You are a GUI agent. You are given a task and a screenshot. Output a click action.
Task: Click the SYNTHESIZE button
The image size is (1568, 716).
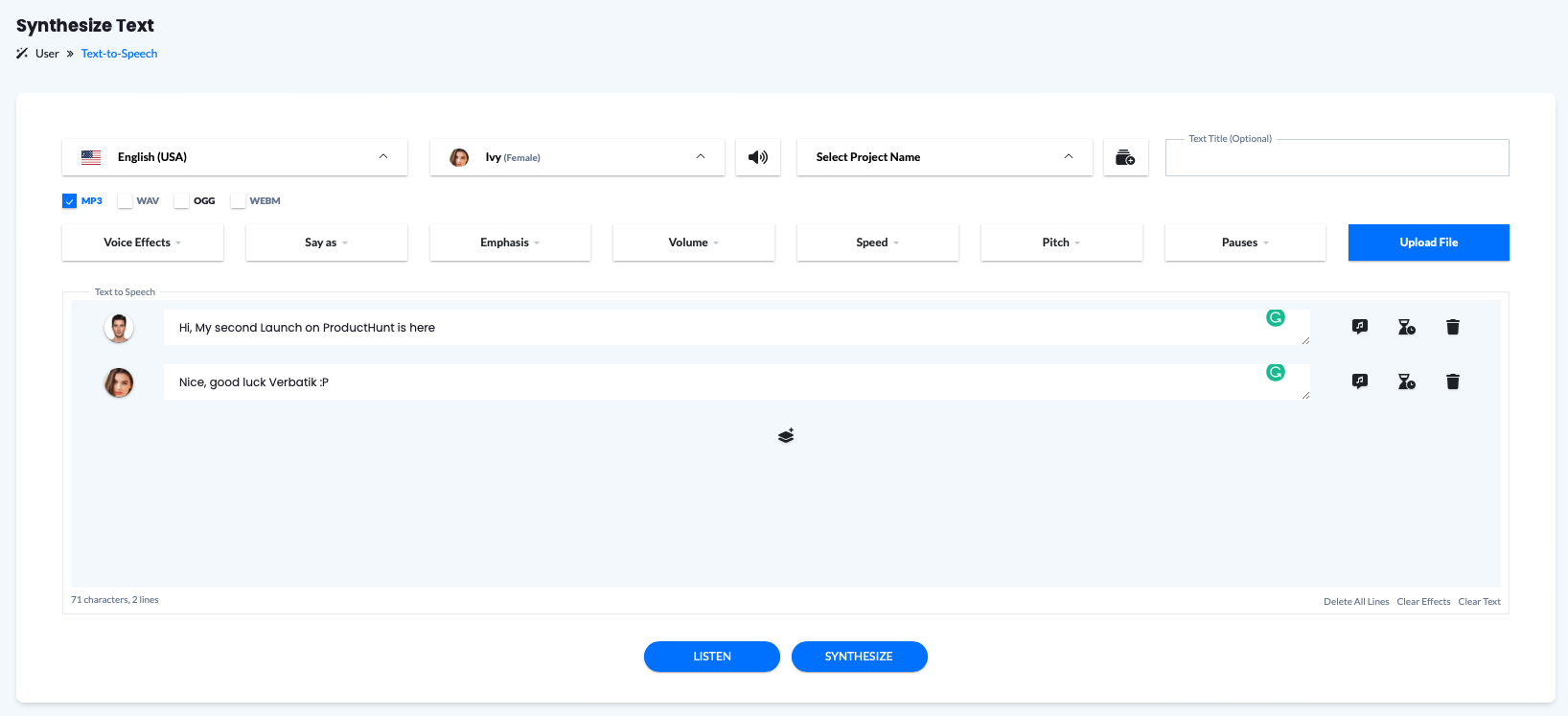tap(860, 657)
